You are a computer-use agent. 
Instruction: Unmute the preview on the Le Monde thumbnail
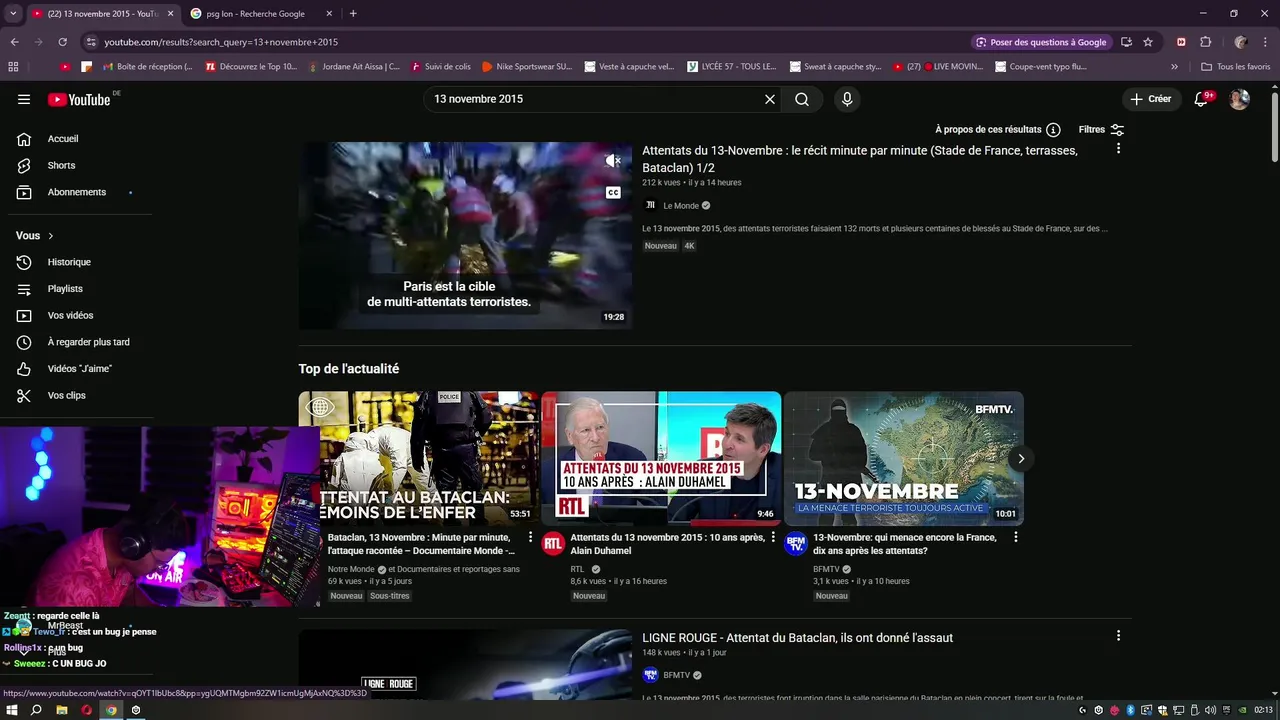[613, 160]
